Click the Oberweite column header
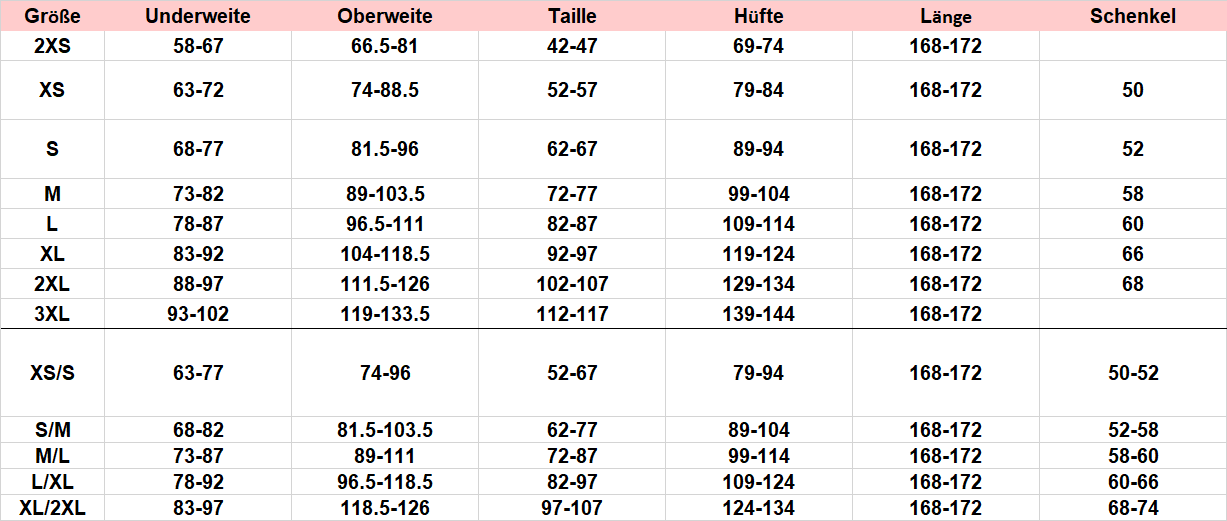1227x521 pixels. click(x=385, y=16)
